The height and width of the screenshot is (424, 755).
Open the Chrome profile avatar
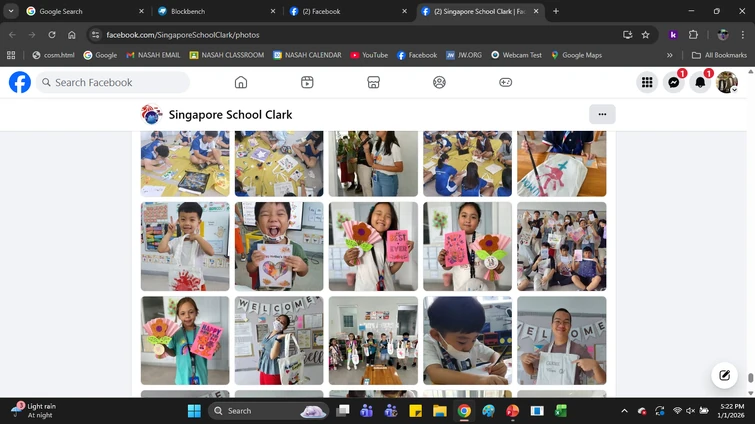[x=723, y=35]
